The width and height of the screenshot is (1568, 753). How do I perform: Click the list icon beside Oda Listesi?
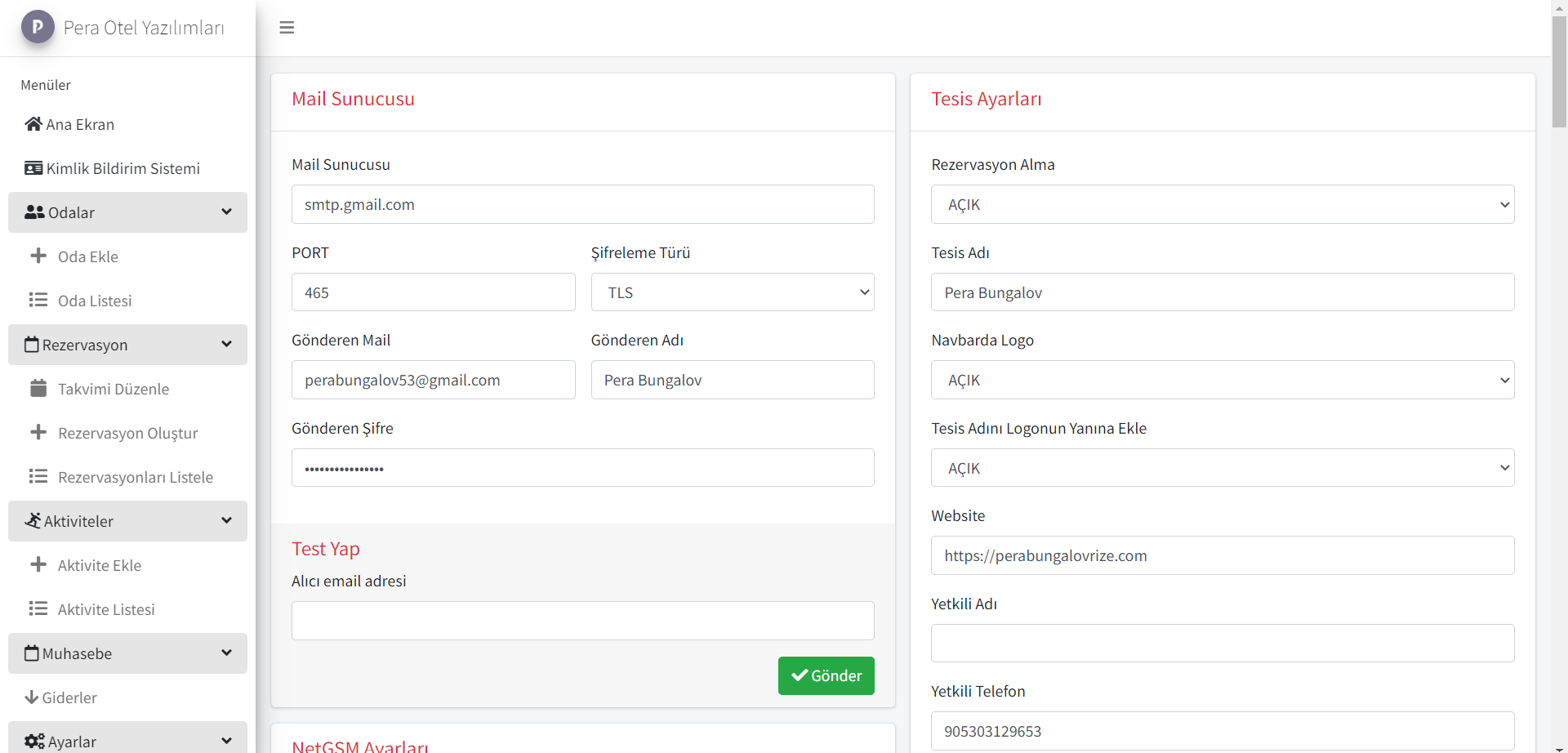point(38,301)
